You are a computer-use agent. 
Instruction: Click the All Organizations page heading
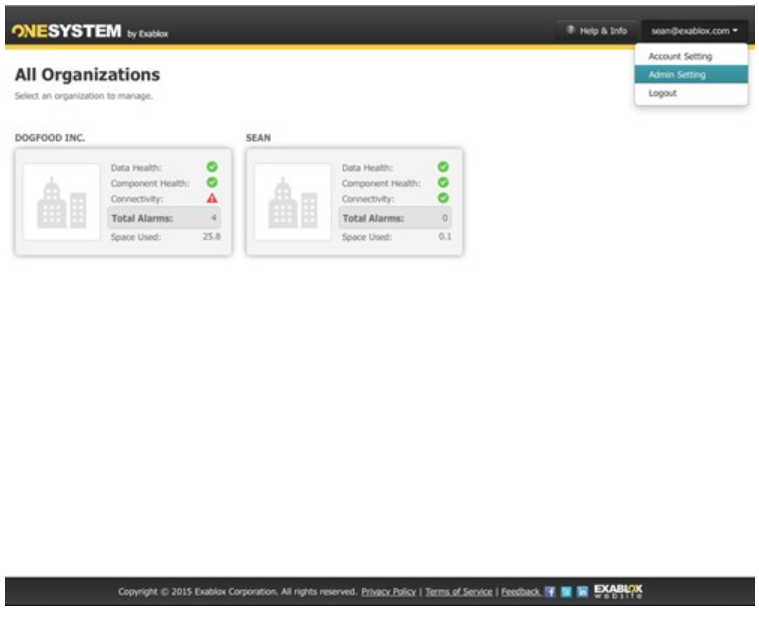click(87, 75)
